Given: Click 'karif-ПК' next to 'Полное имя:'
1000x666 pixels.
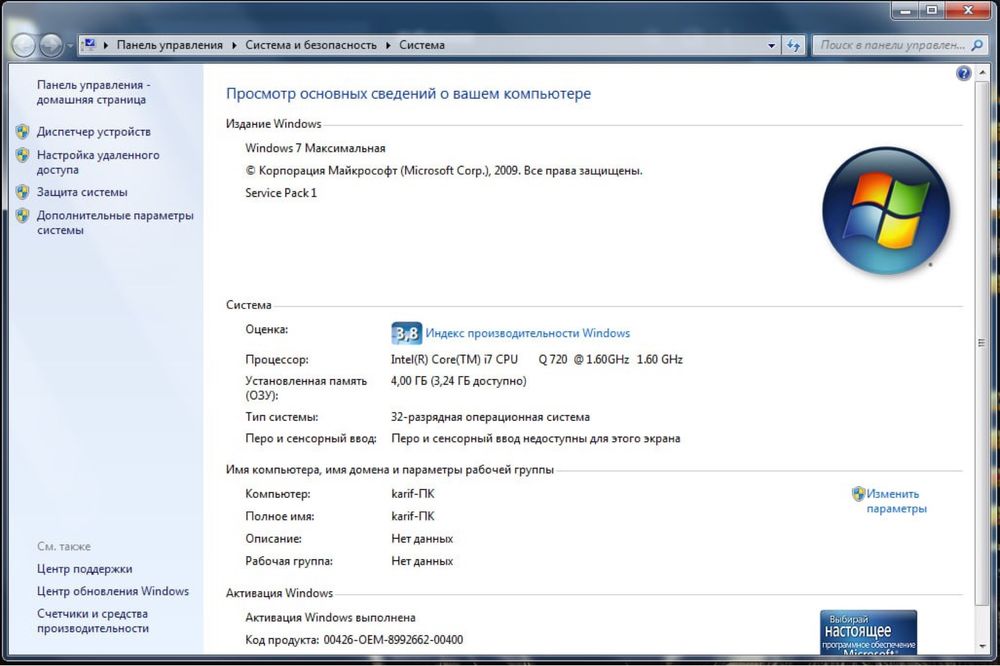Looking at the screenshot, I should coord(413,516).
